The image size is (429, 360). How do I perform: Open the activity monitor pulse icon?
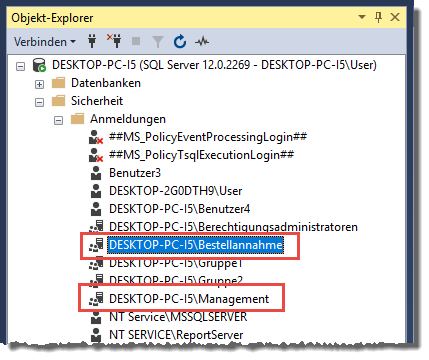click(202, 42)
